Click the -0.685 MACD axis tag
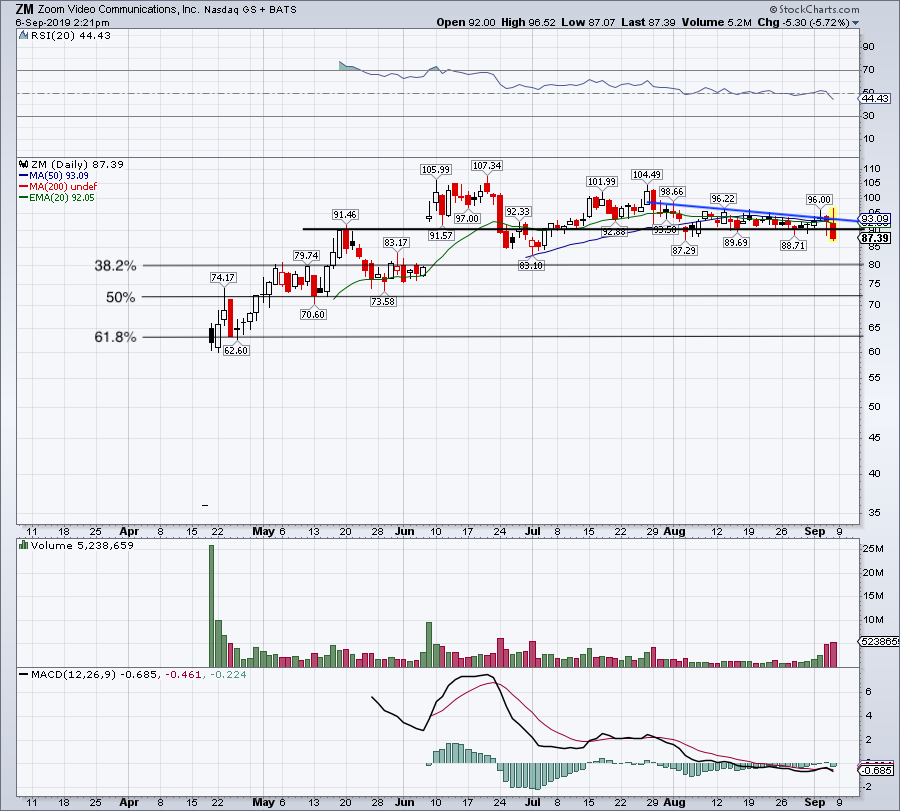This screenshot has height=811, width=900. tap(876, 770)
